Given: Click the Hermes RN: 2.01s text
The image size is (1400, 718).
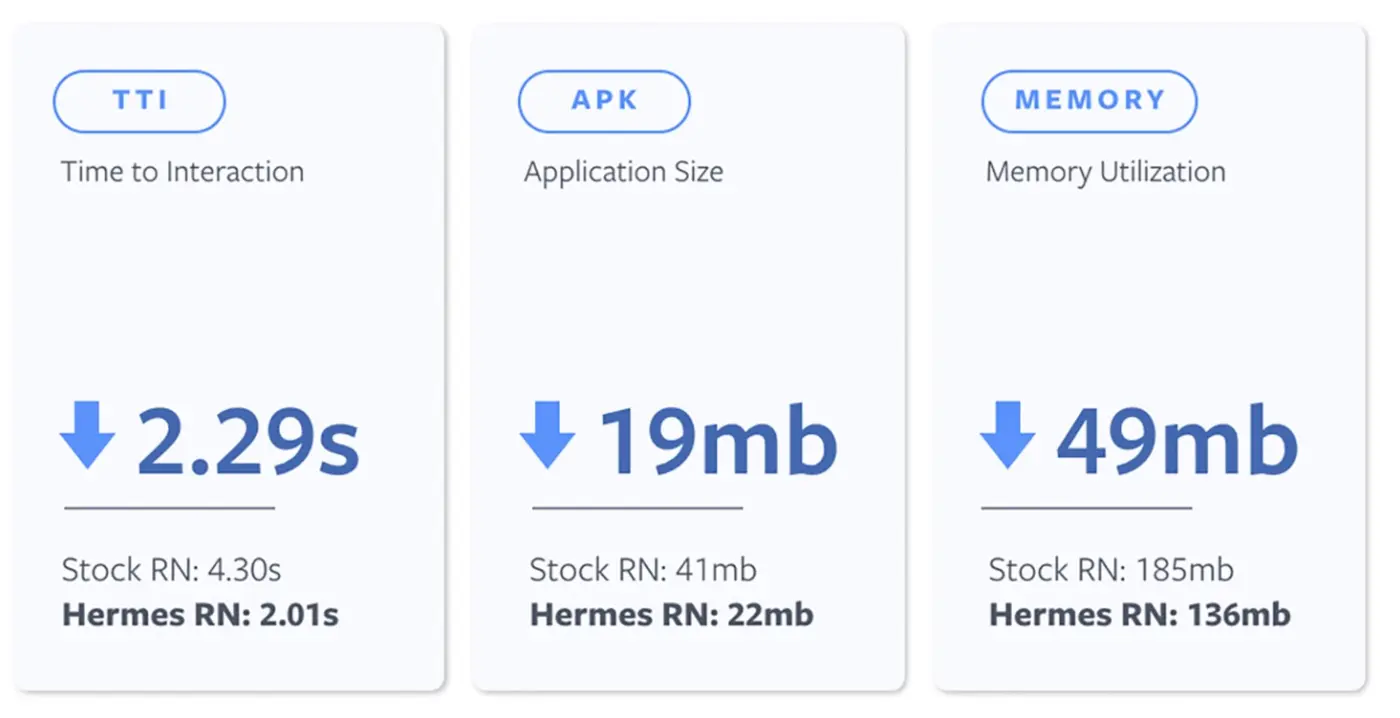Looking at the screenshot, I should [x=200, y=613].
